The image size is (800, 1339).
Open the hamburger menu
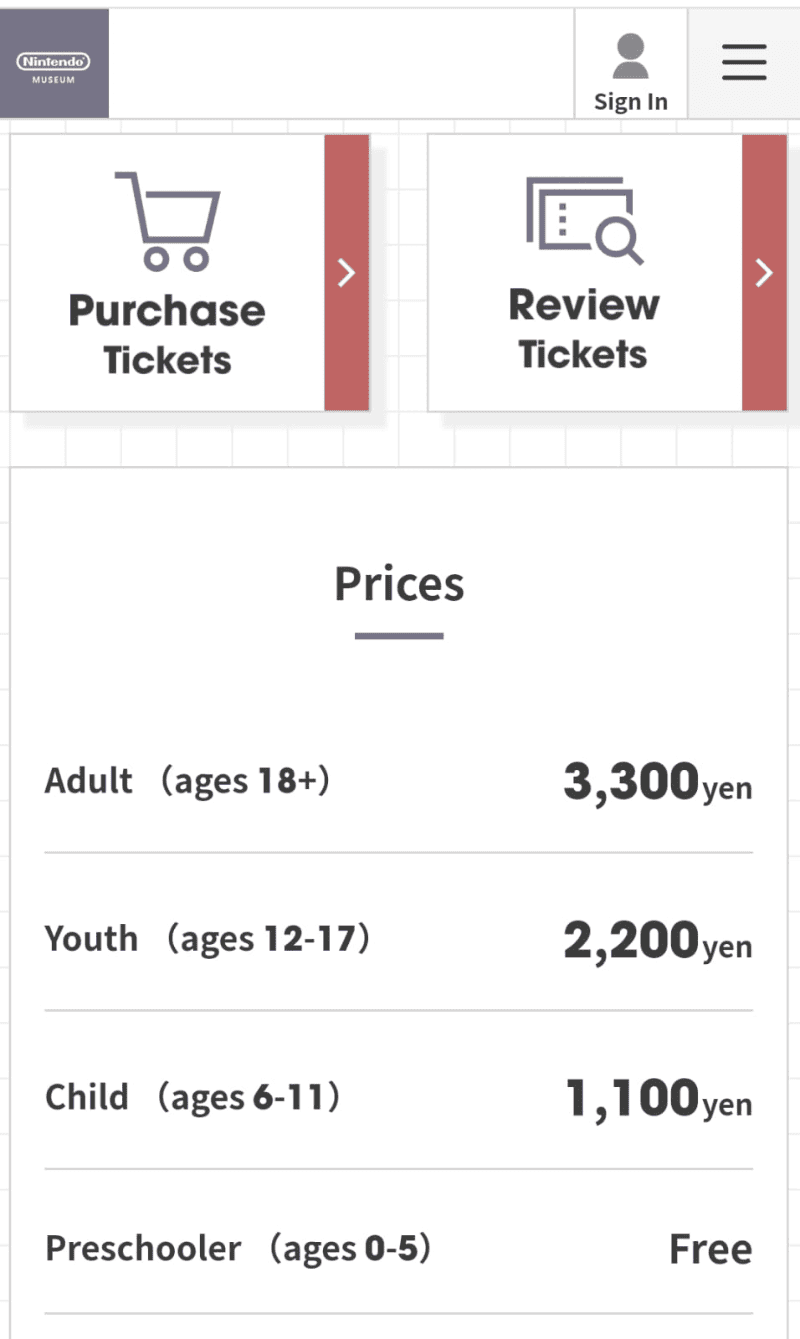tap(744, 63)
